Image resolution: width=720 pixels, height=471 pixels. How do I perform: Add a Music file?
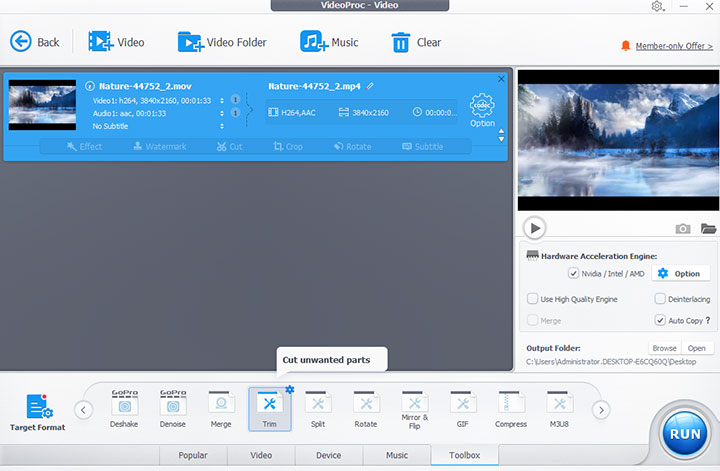pos(329,42)
